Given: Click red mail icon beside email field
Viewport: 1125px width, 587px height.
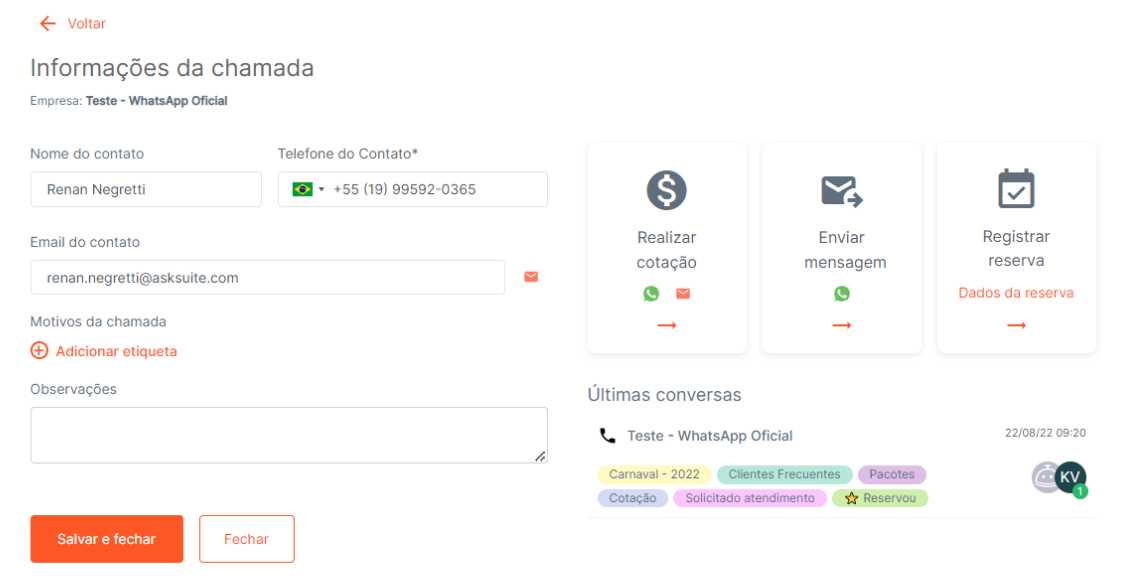Looking at the screenshot, I should click(x=531, y=277).
